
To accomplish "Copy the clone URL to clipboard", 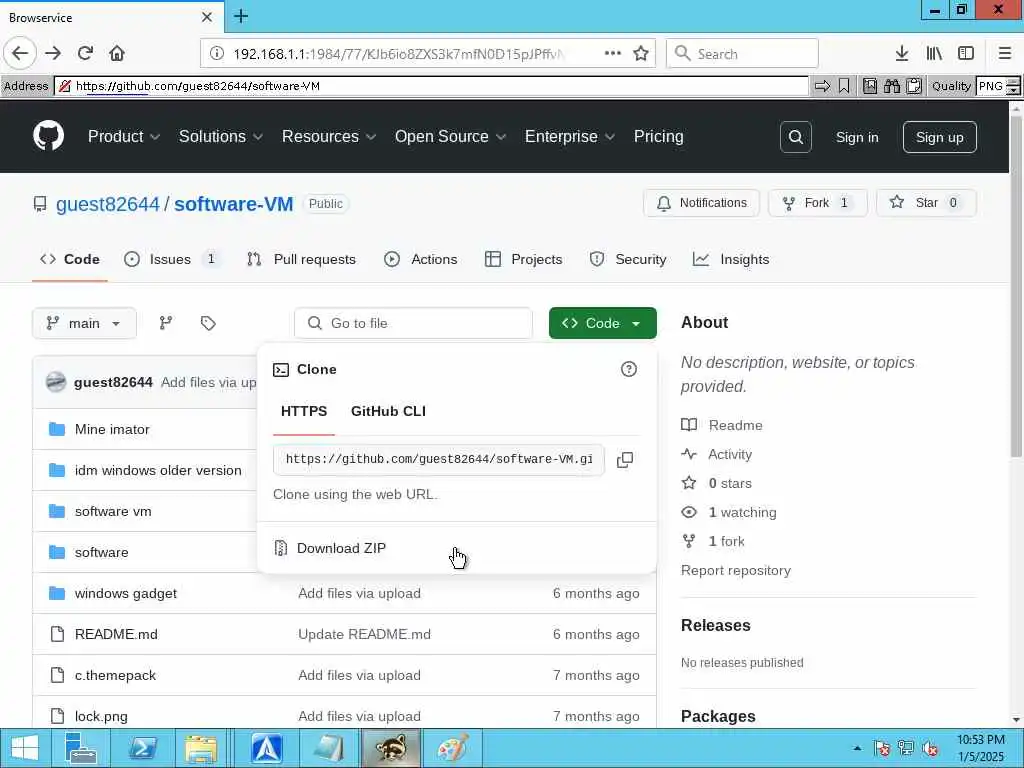I will [625, 460].
